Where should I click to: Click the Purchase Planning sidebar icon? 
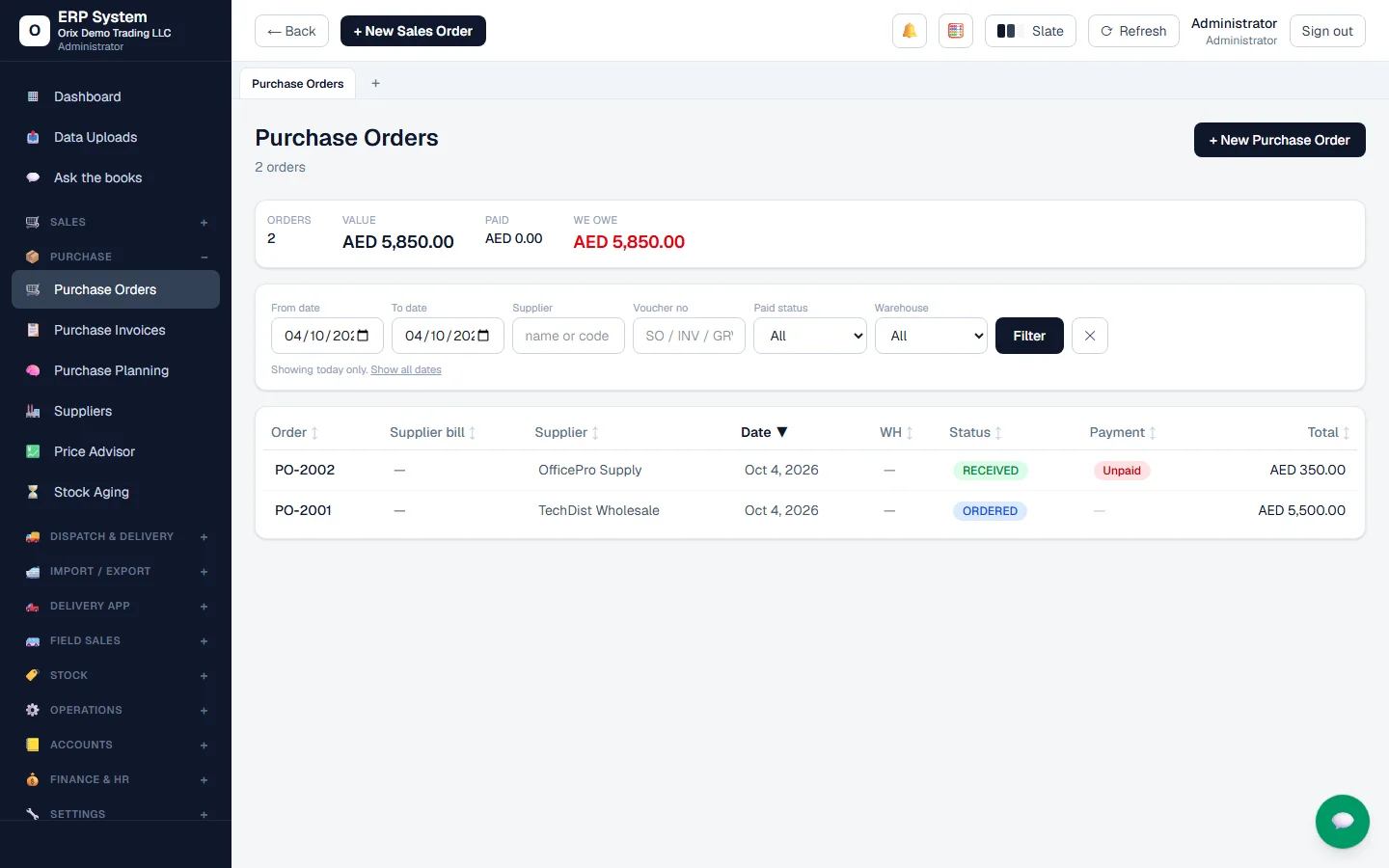pos(33,370)
